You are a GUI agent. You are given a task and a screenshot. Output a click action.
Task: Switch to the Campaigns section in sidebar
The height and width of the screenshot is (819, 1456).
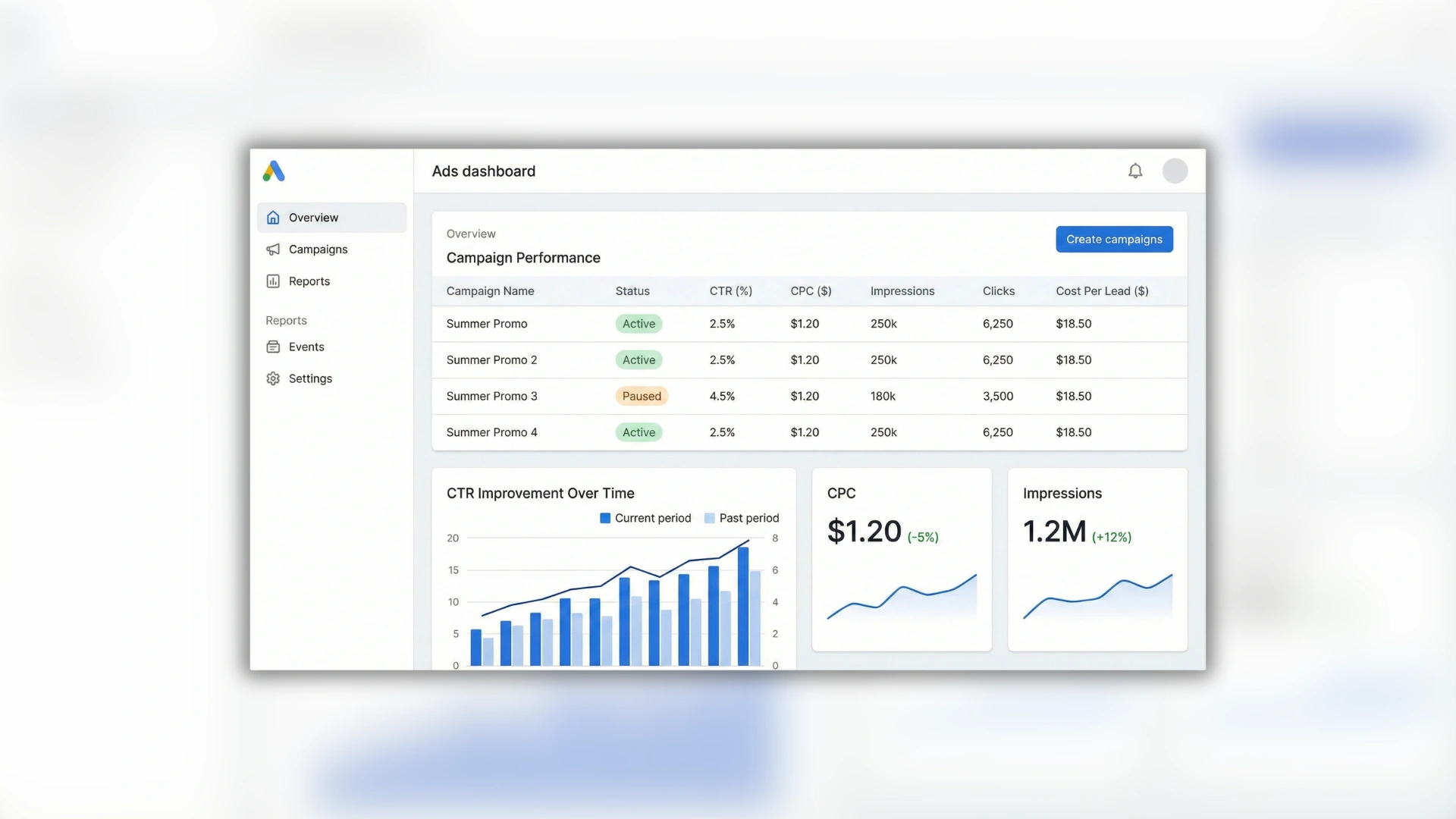[x=318, y=249]
